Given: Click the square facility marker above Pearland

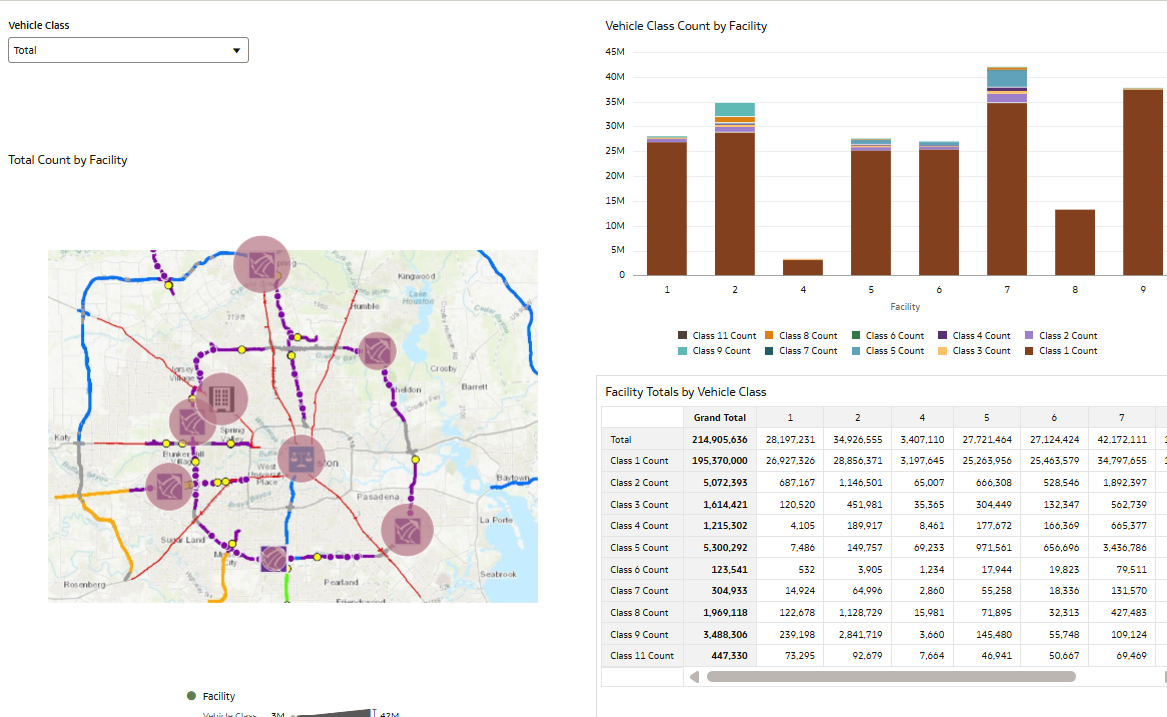Looking at the screenshot, I should (x=274, y=558).
